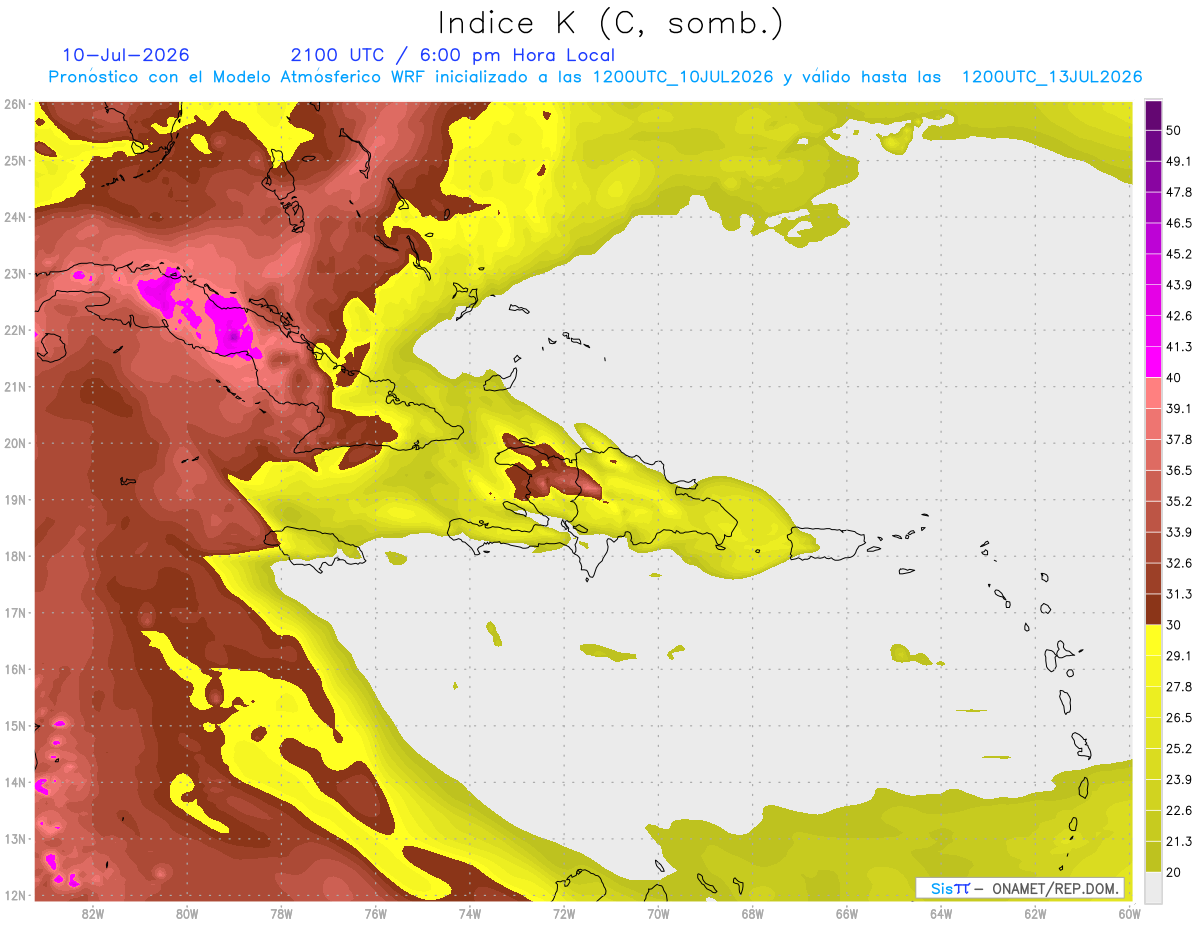Click the darkest purple swatch above 50
The width and height of the screenshot is (1200, 927).
pos(1153,115)
